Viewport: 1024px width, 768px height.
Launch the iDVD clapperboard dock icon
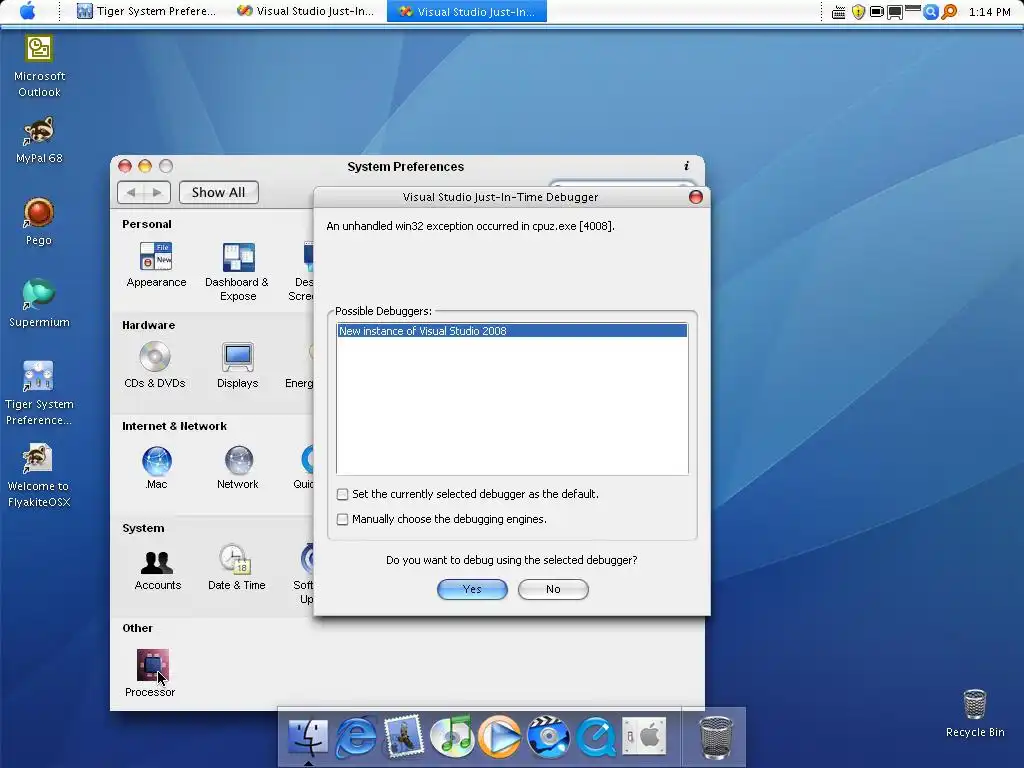548,736
